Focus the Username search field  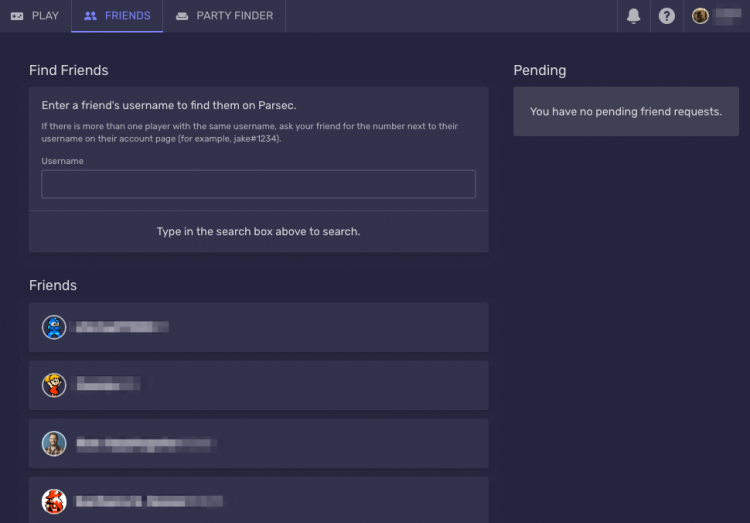point(258,184)
